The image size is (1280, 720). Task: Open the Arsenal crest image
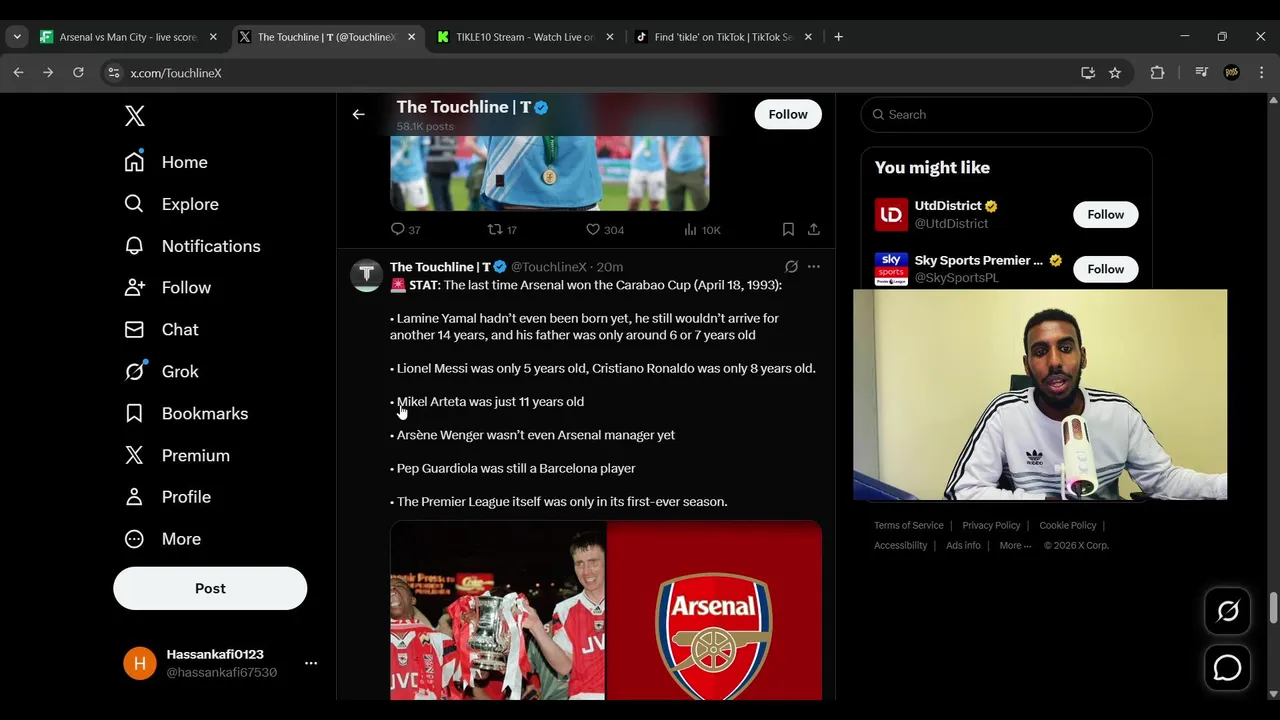(714, 610)
